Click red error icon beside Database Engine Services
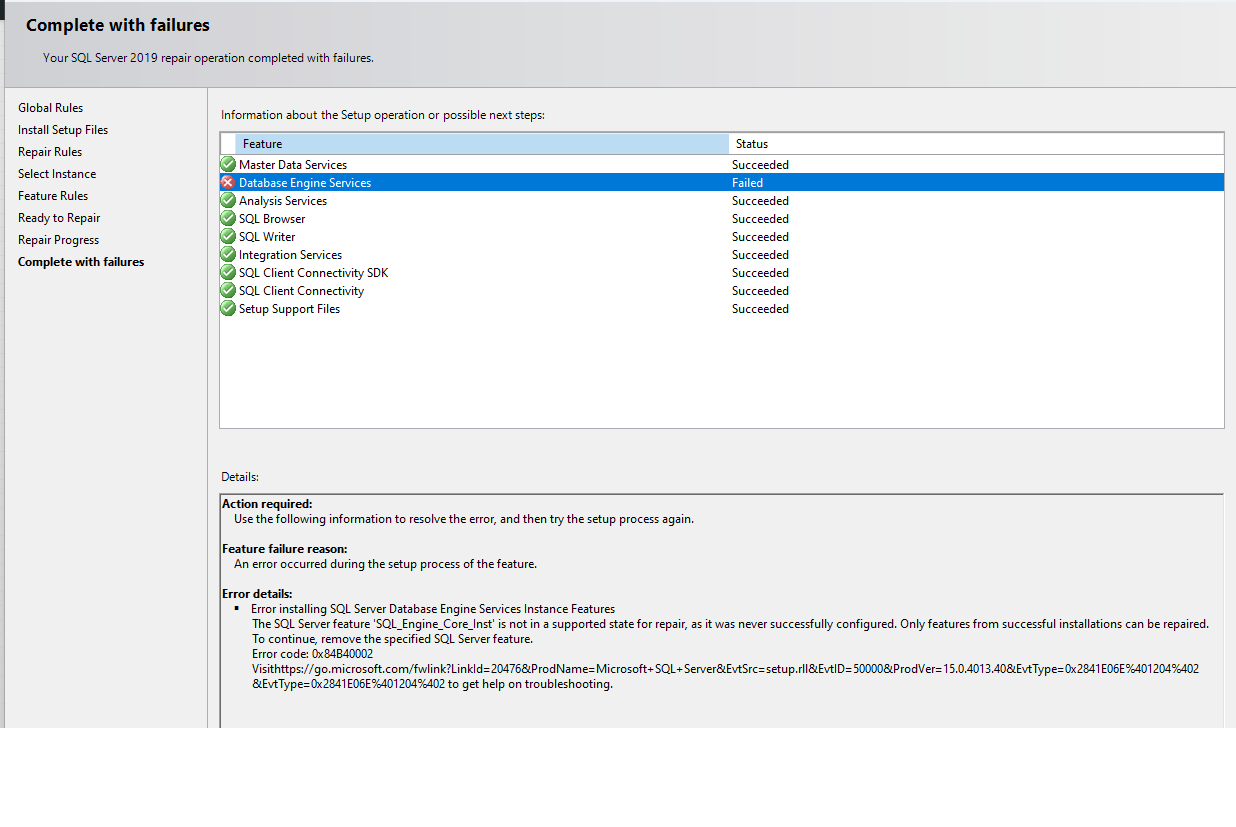The width and height of the screenshot is (1236, 827). 228,183
